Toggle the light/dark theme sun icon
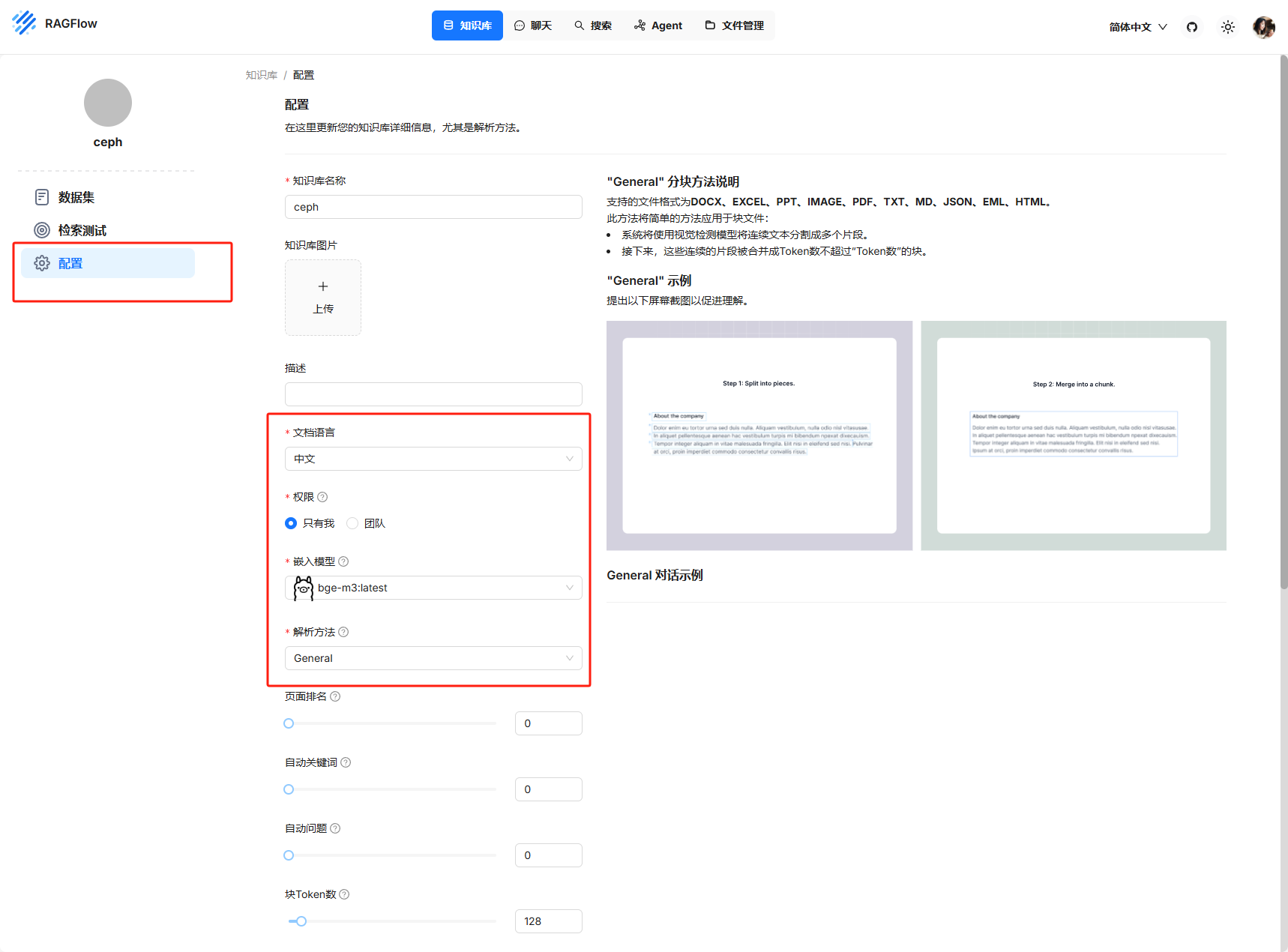Screen dimensions: 1288x952 [1228, 27]
